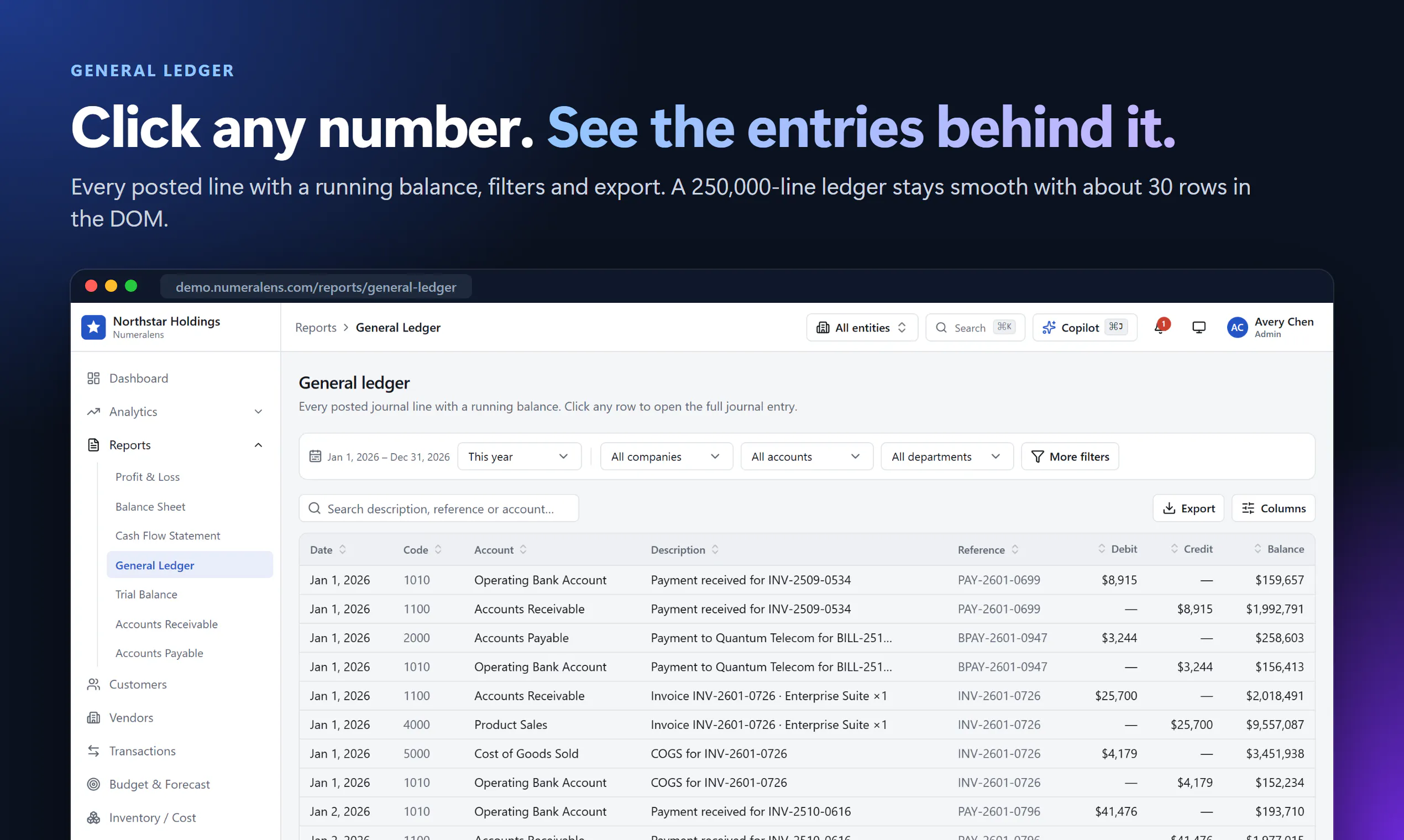Sort by Debit column arrows
The height and width of the screenshot is (840, 1404).
click(x=1102, y=549)
